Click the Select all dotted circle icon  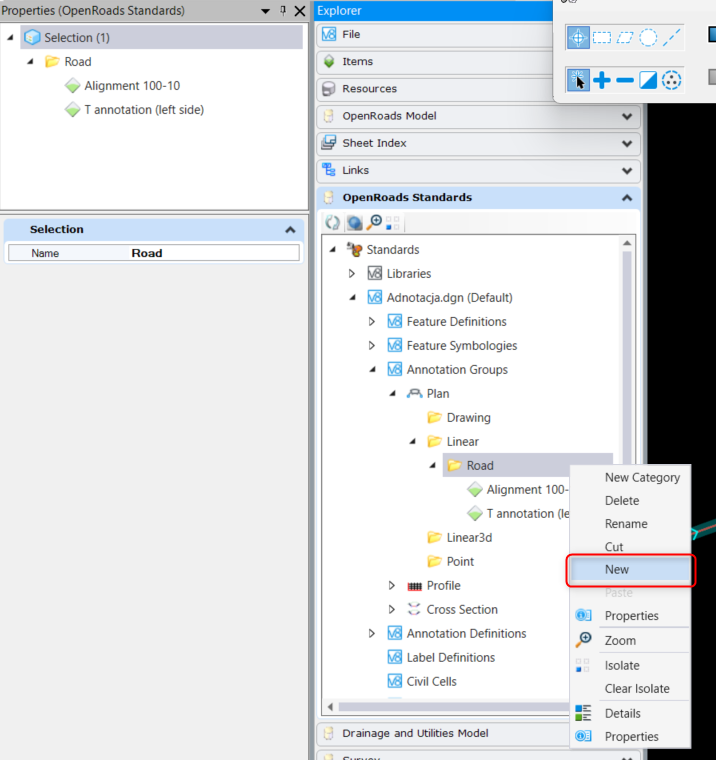pos(671,80)
